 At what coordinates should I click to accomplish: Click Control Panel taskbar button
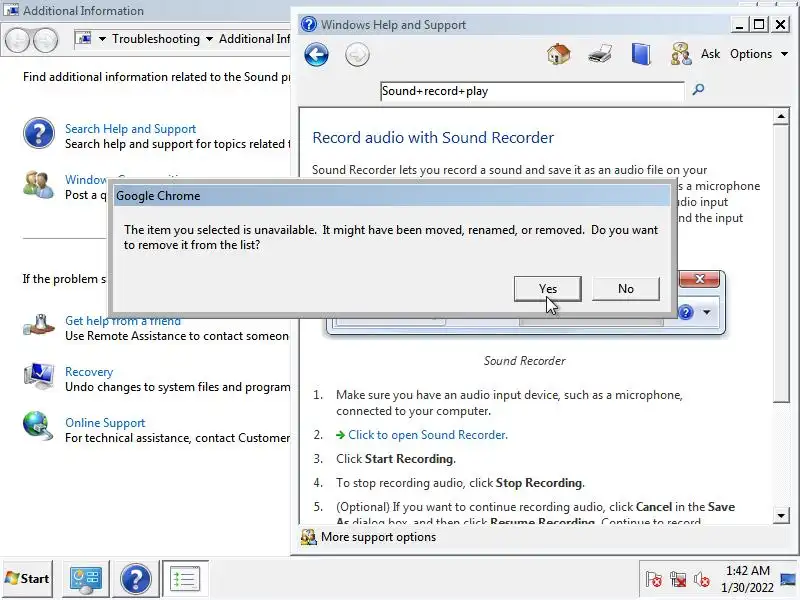[86, 579]
